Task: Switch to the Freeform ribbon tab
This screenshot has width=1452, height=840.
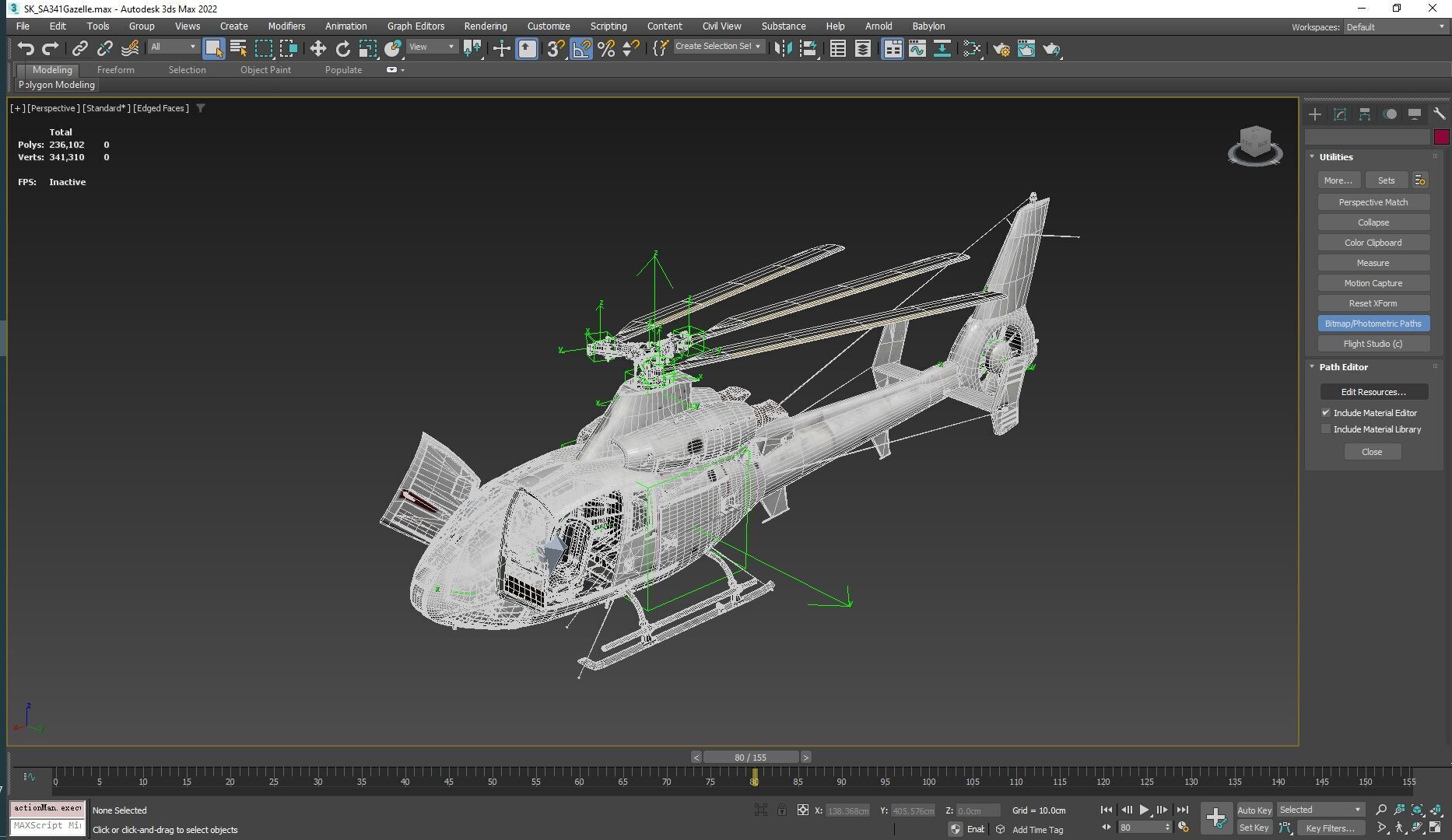Action: click(x=115, y=70)
